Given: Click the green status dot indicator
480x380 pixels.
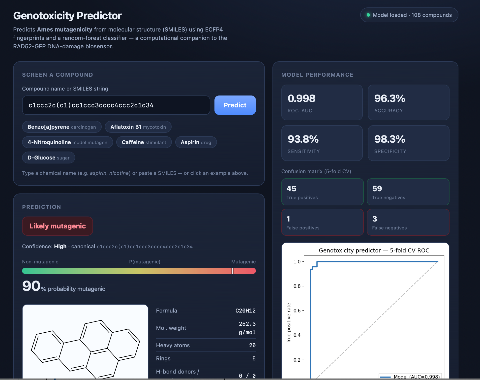Looking at the screenshot, I should click(x=368, y=15).
